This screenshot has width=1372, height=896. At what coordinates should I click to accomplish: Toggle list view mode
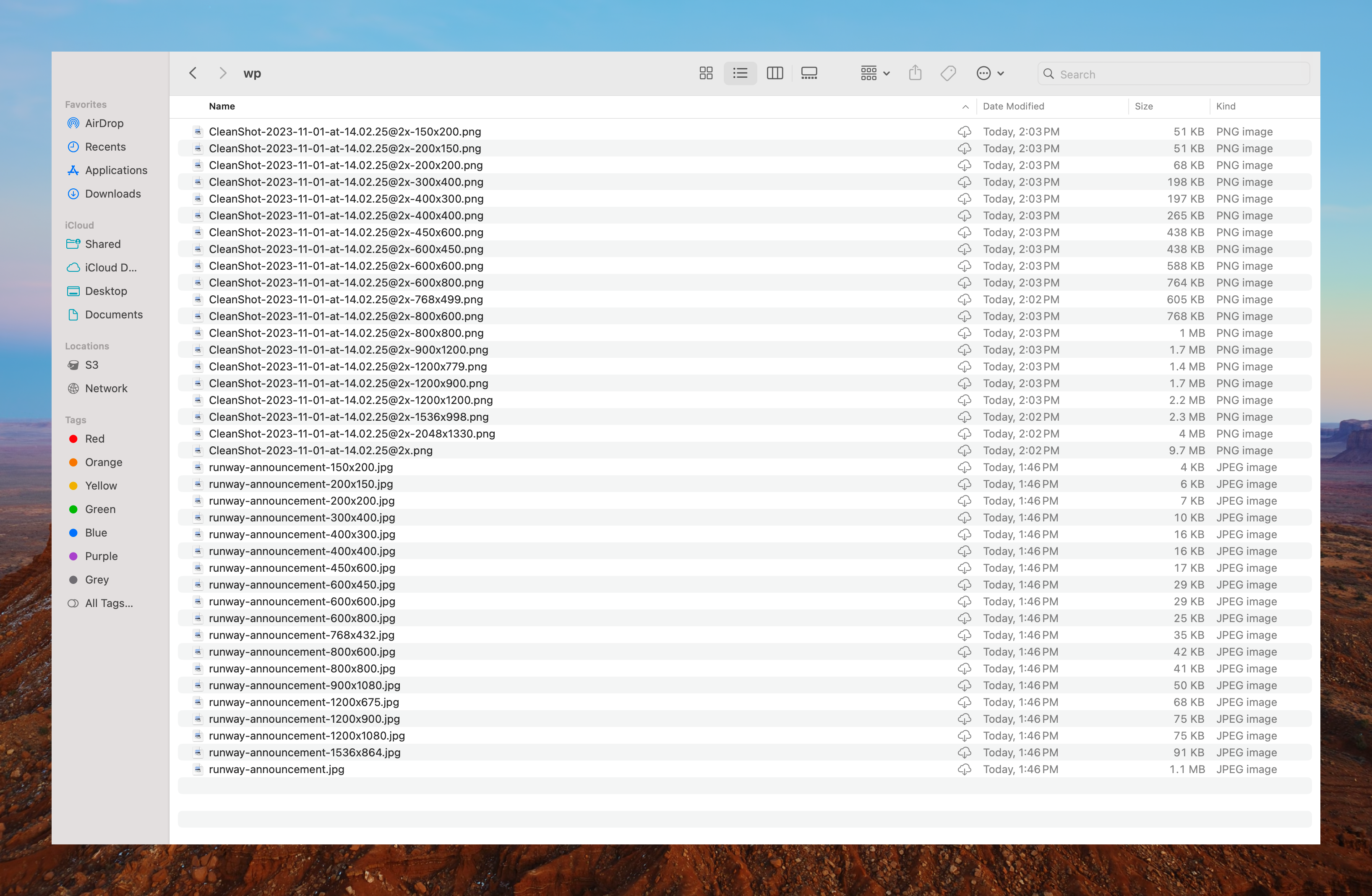coord(740,73)
